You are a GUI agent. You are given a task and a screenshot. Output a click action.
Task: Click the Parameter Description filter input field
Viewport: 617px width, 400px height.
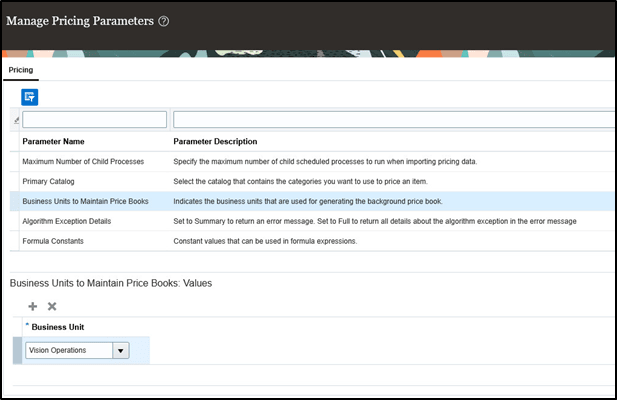click(393, 120)
